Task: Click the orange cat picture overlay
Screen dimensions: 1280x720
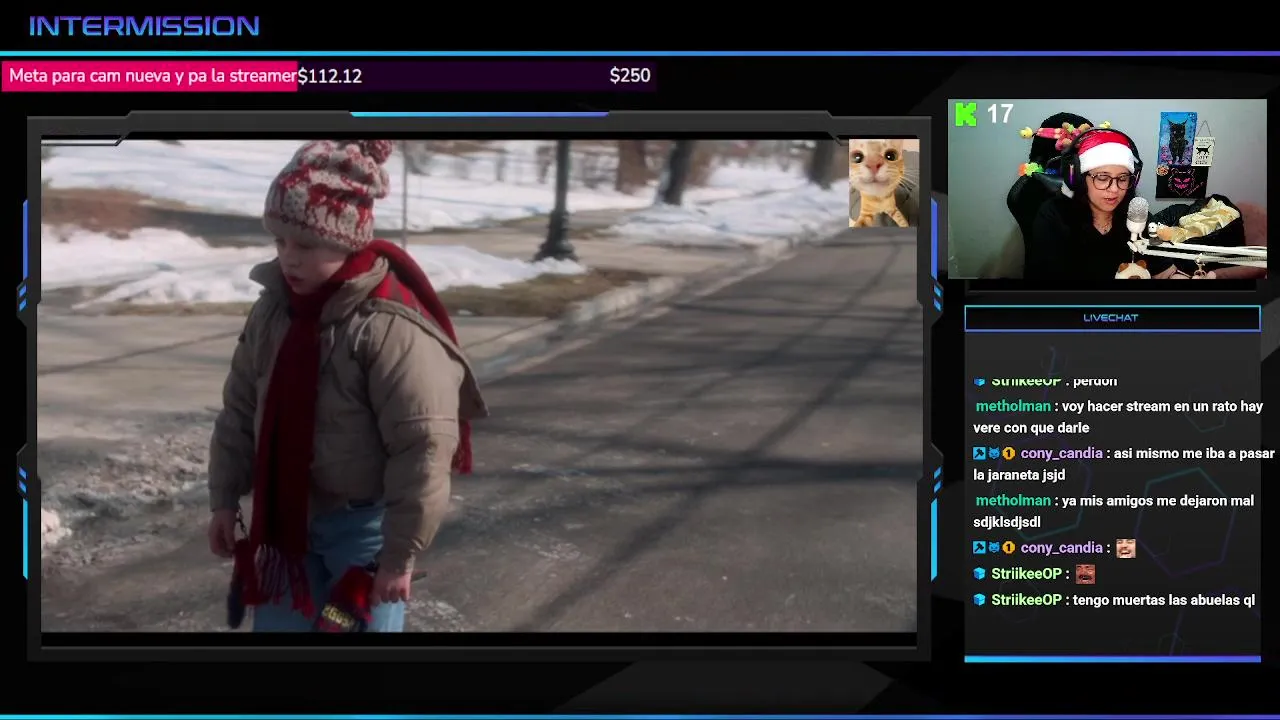Action: (x=883, y=183)
